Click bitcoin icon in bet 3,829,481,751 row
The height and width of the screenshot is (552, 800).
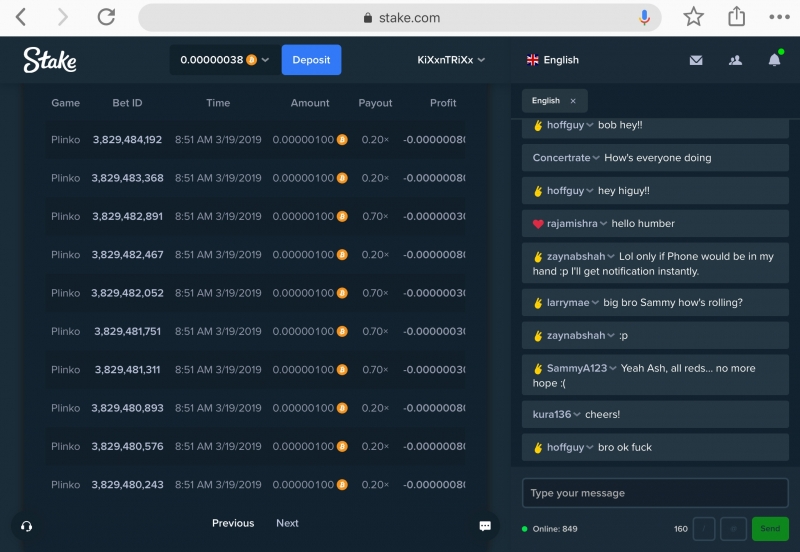click(342, 331)
